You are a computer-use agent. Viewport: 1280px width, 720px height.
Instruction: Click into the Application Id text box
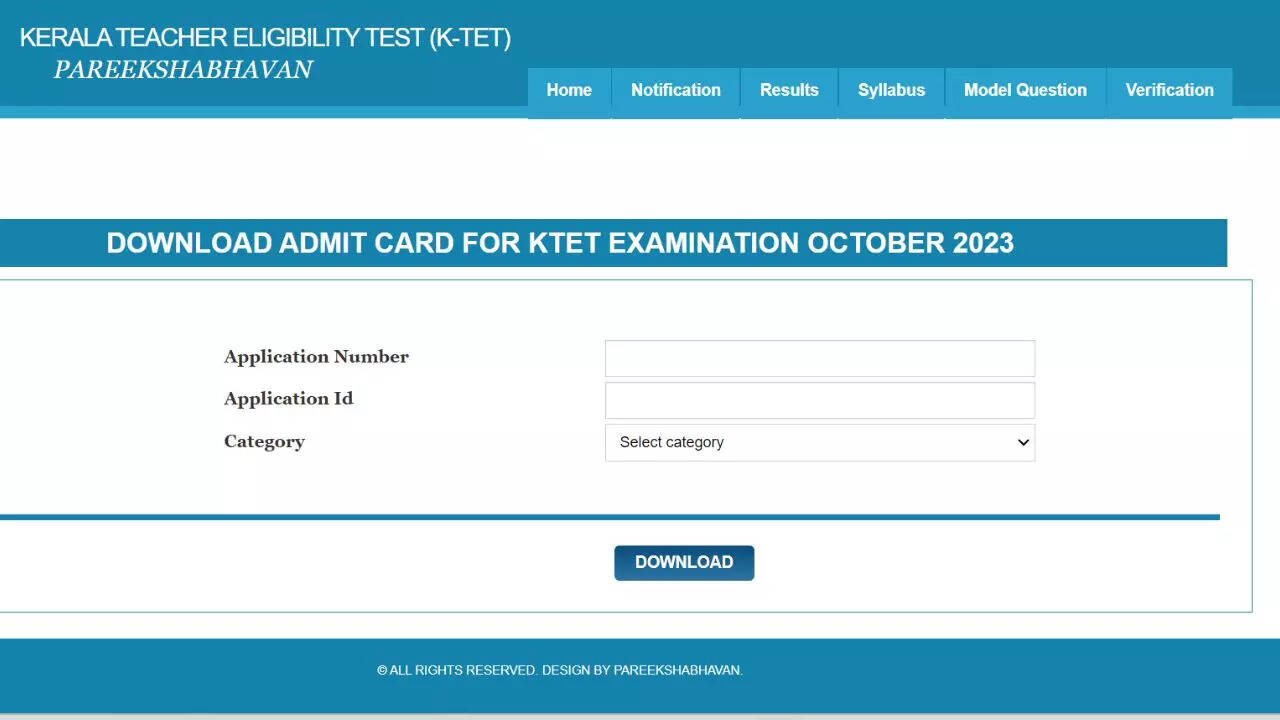coord(819,400)
